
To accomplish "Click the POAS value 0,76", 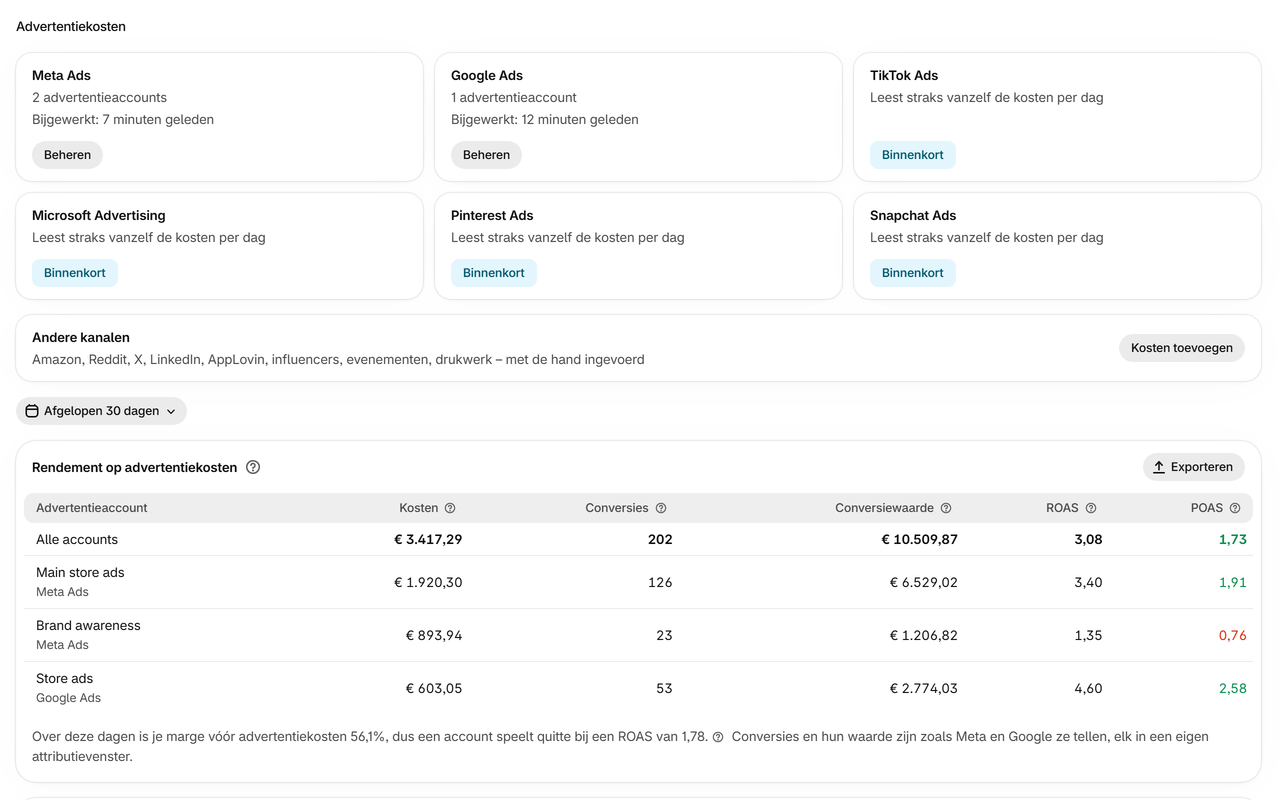I will (1232, 635).
